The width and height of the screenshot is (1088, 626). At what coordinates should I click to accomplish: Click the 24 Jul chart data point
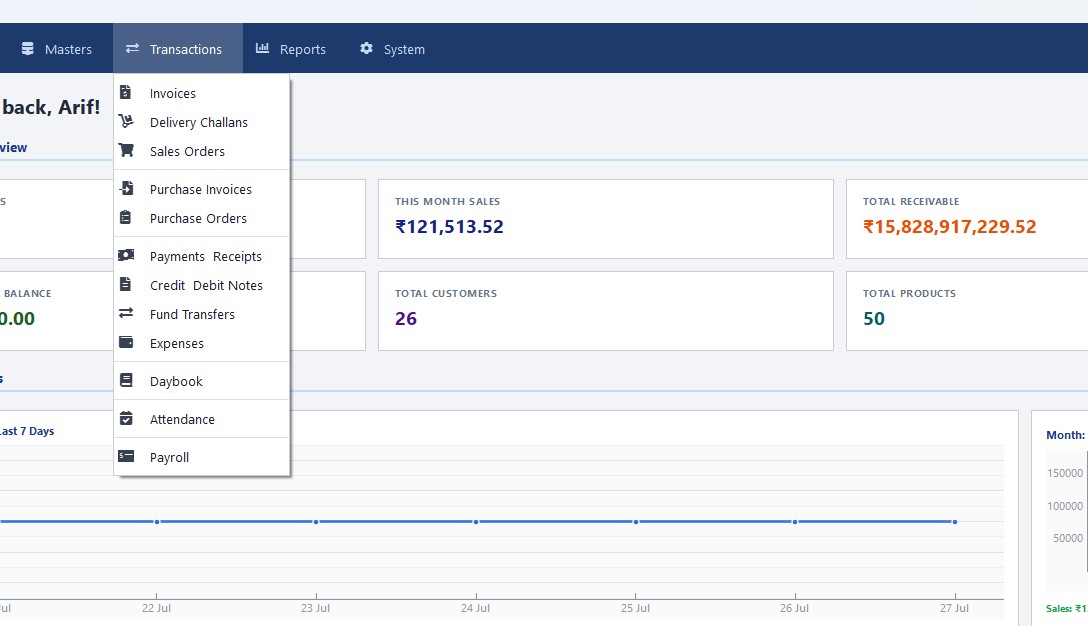[476, 521]
